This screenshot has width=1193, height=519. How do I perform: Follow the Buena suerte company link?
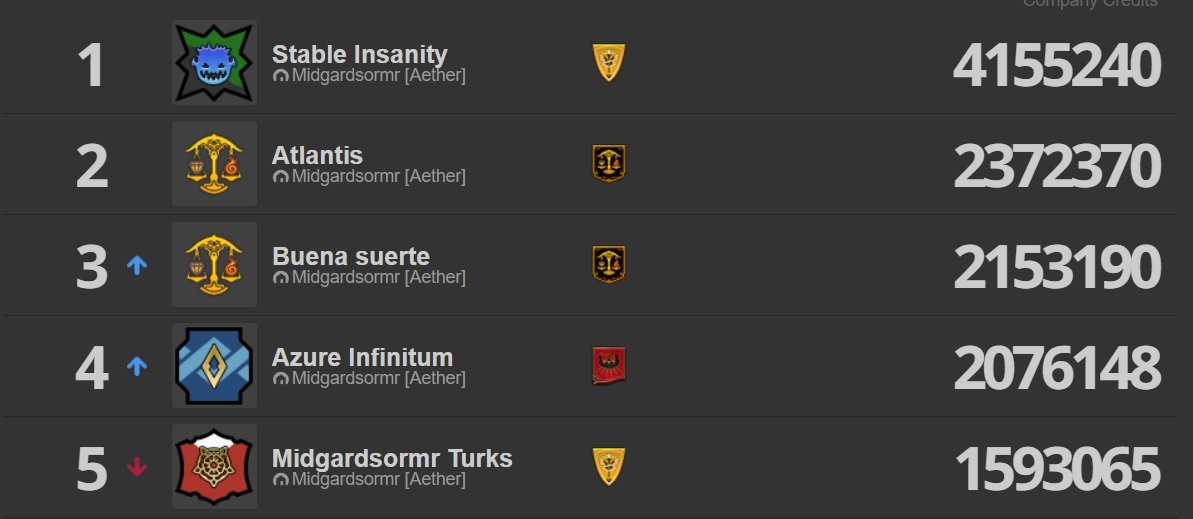pyautogui.click(x=351, y=256)
